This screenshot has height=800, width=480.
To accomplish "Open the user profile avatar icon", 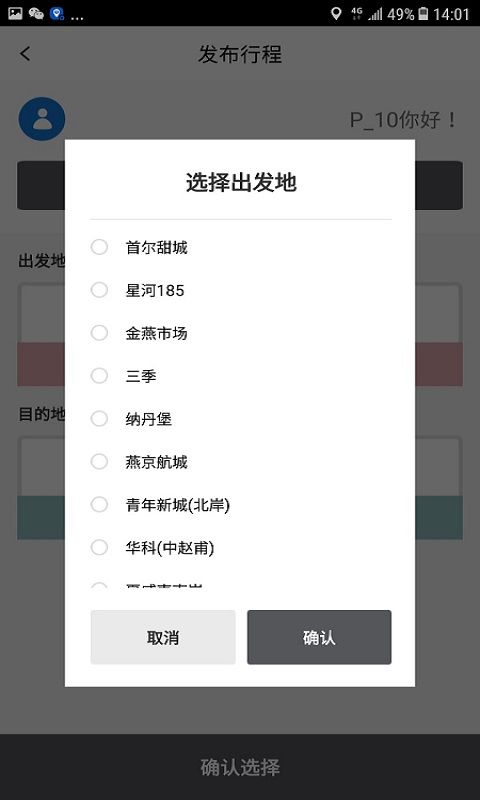I will [x=42, y=119].
